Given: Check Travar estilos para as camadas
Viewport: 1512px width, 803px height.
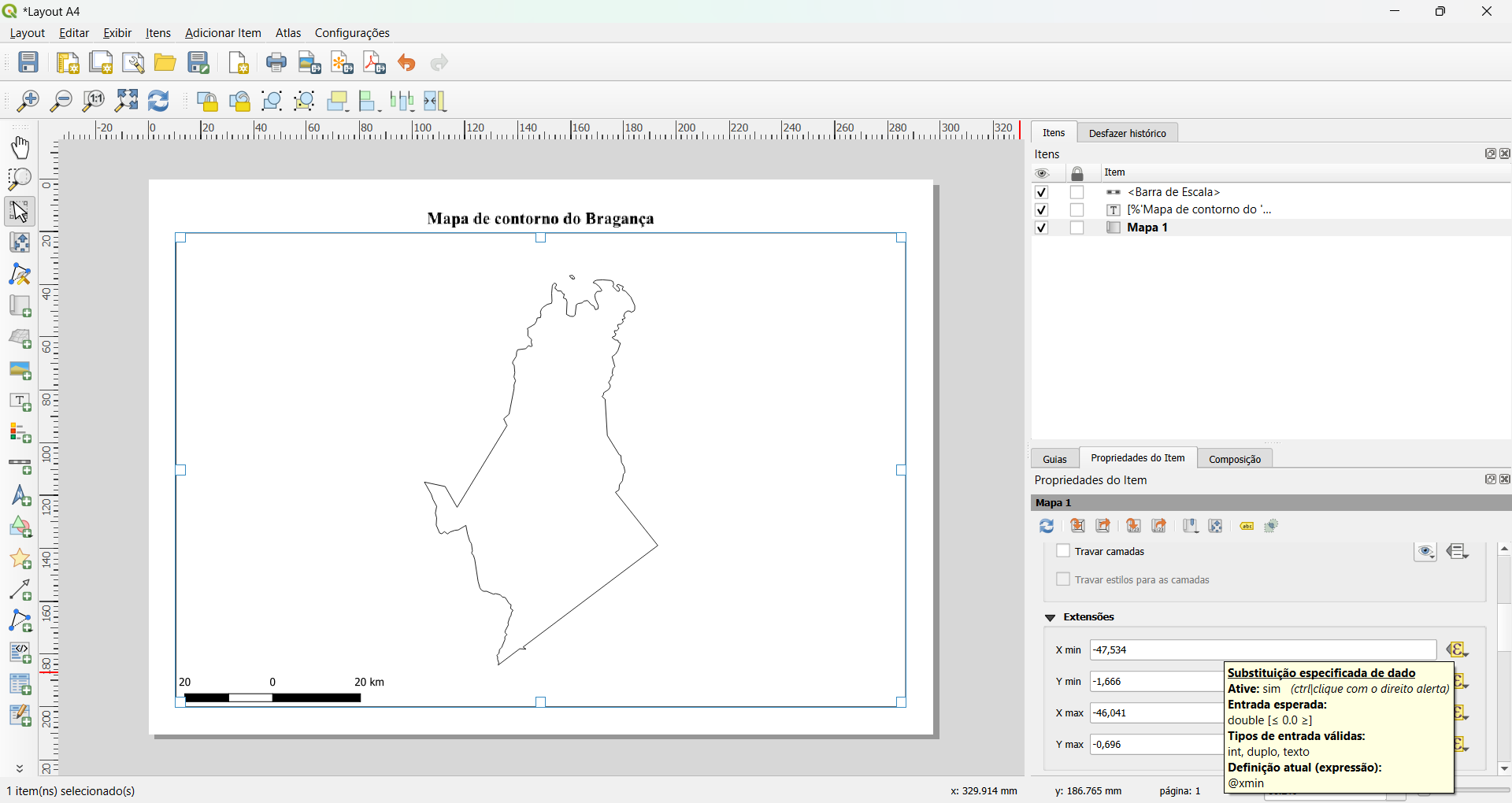Looking at the screenshot, I should 1062,579.
